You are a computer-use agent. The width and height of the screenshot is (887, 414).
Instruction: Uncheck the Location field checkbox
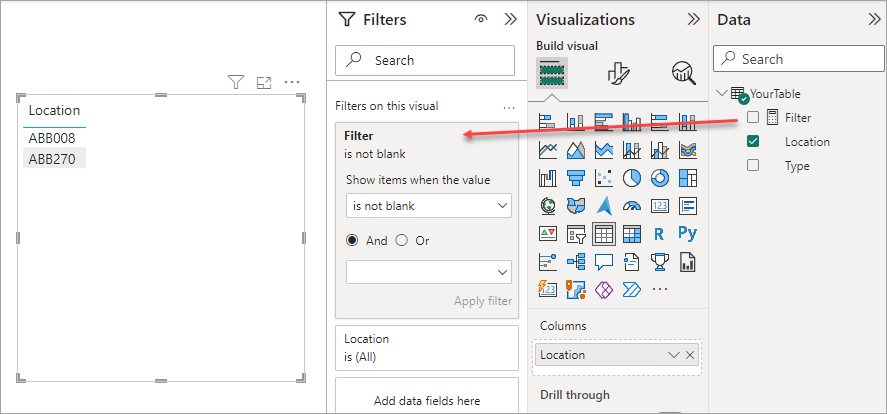click(x=752, y=141)
